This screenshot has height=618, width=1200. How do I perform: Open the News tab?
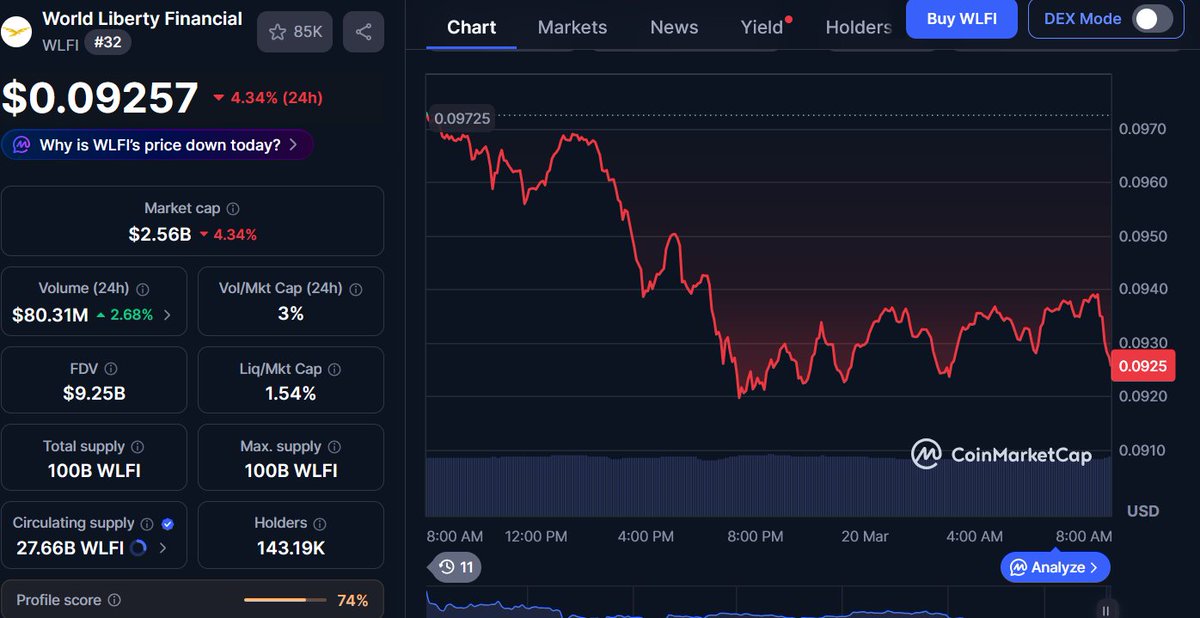[x=673, y=27]
